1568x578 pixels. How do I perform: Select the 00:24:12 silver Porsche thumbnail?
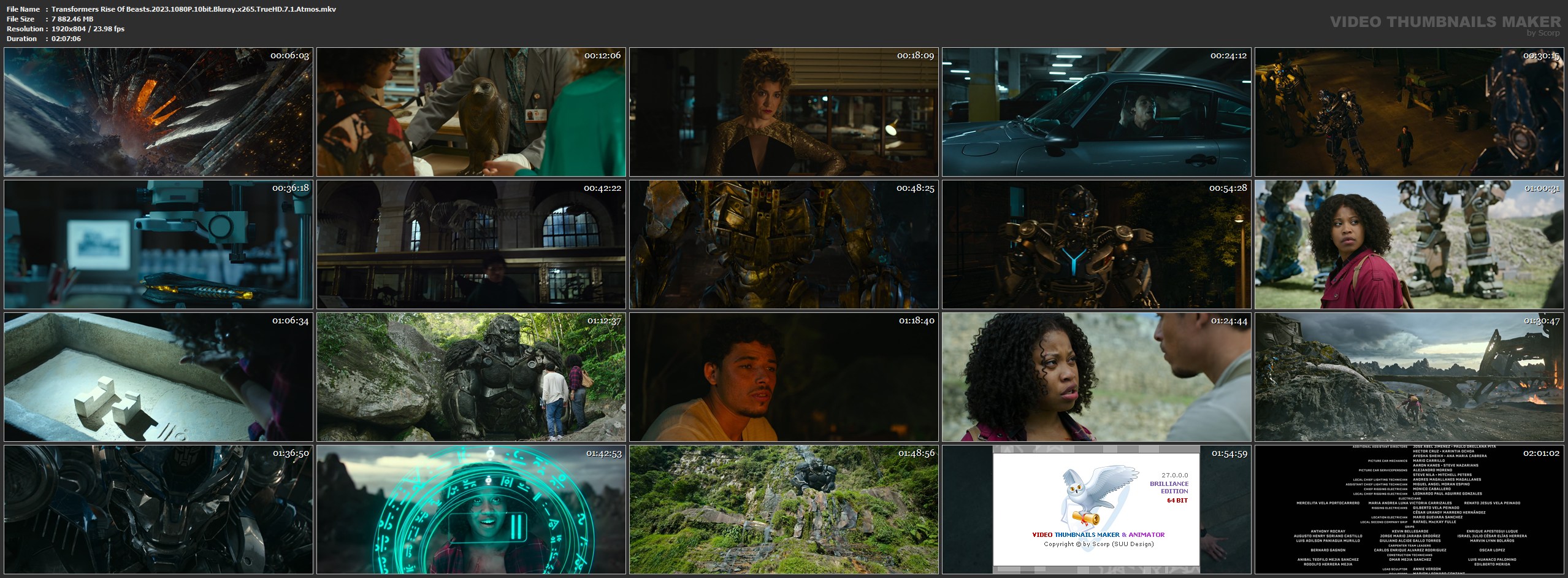[x=1096, y=112]
